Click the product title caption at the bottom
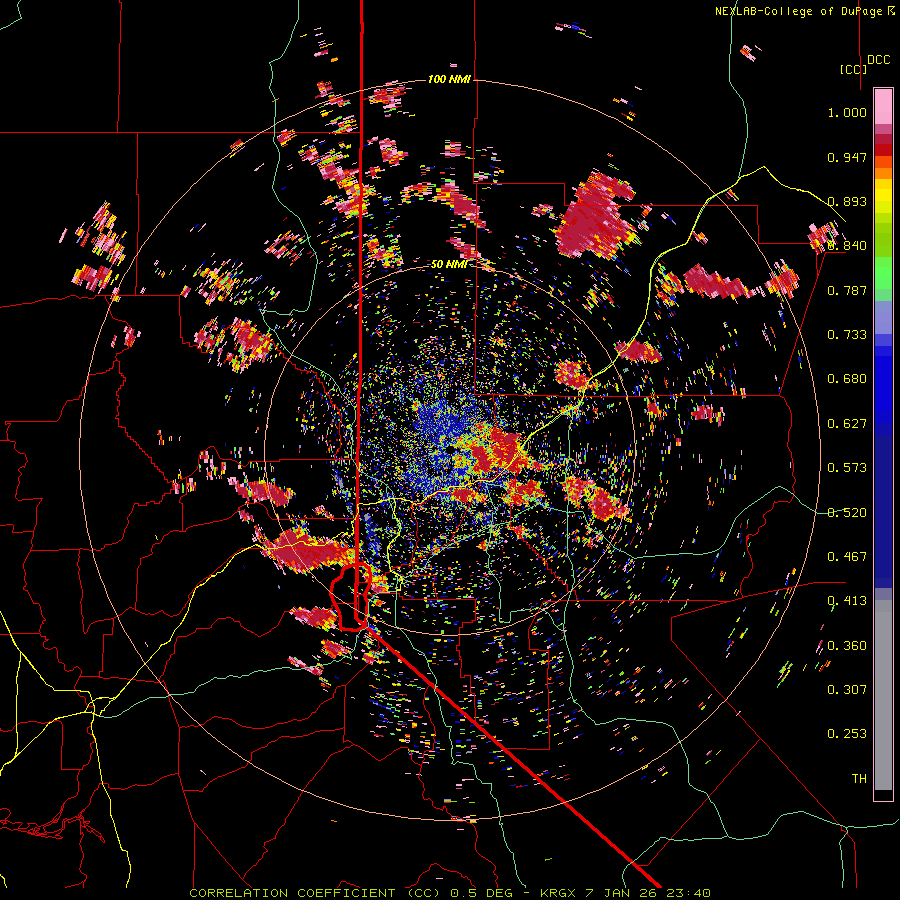The width and height of the screenshot is (900, 900). tap(450, 893)
